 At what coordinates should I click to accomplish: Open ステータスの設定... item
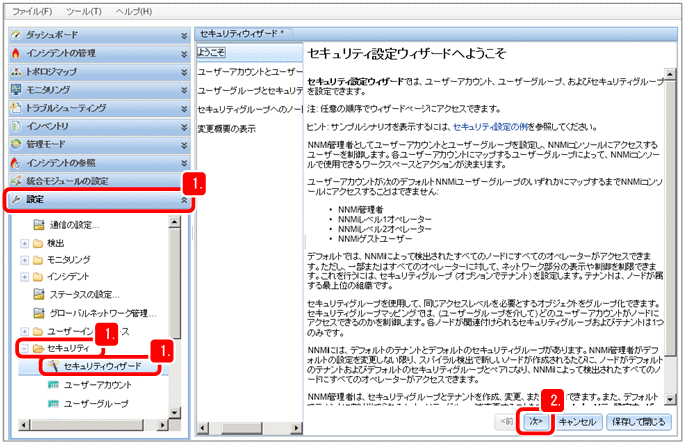[x=84, y=295]
